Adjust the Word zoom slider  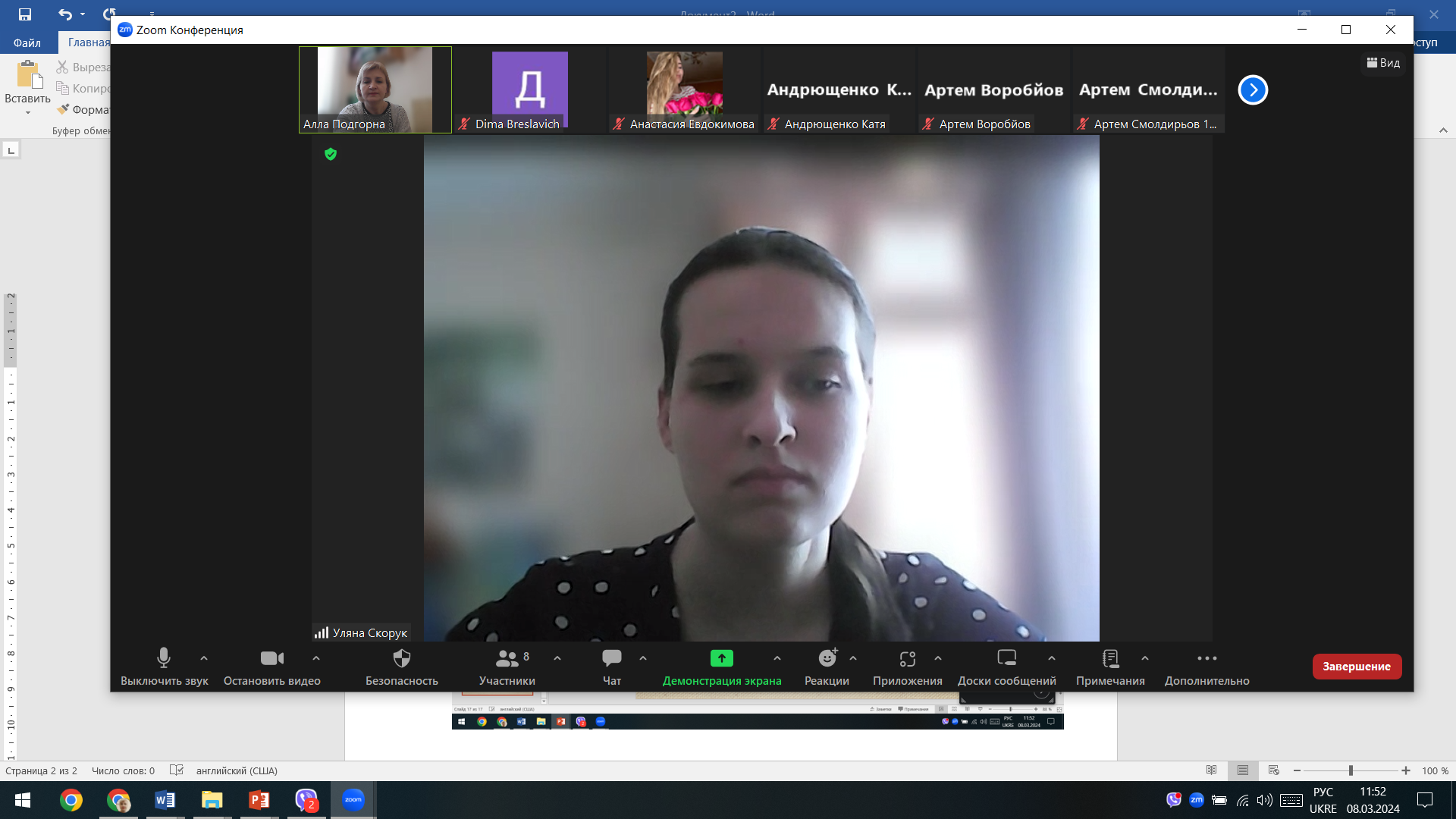click(1351, 770)
